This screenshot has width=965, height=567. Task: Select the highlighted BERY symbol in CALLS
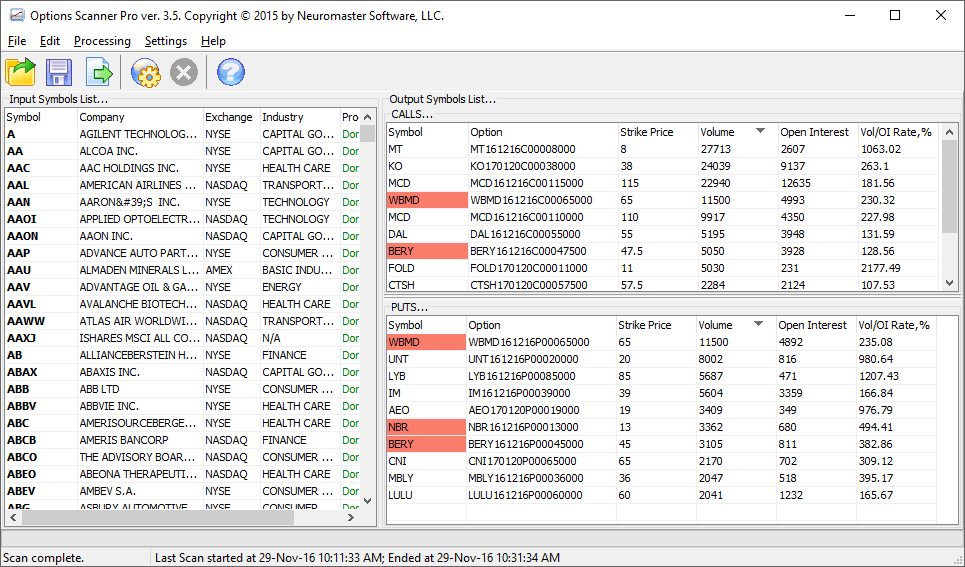coord(427,251)
